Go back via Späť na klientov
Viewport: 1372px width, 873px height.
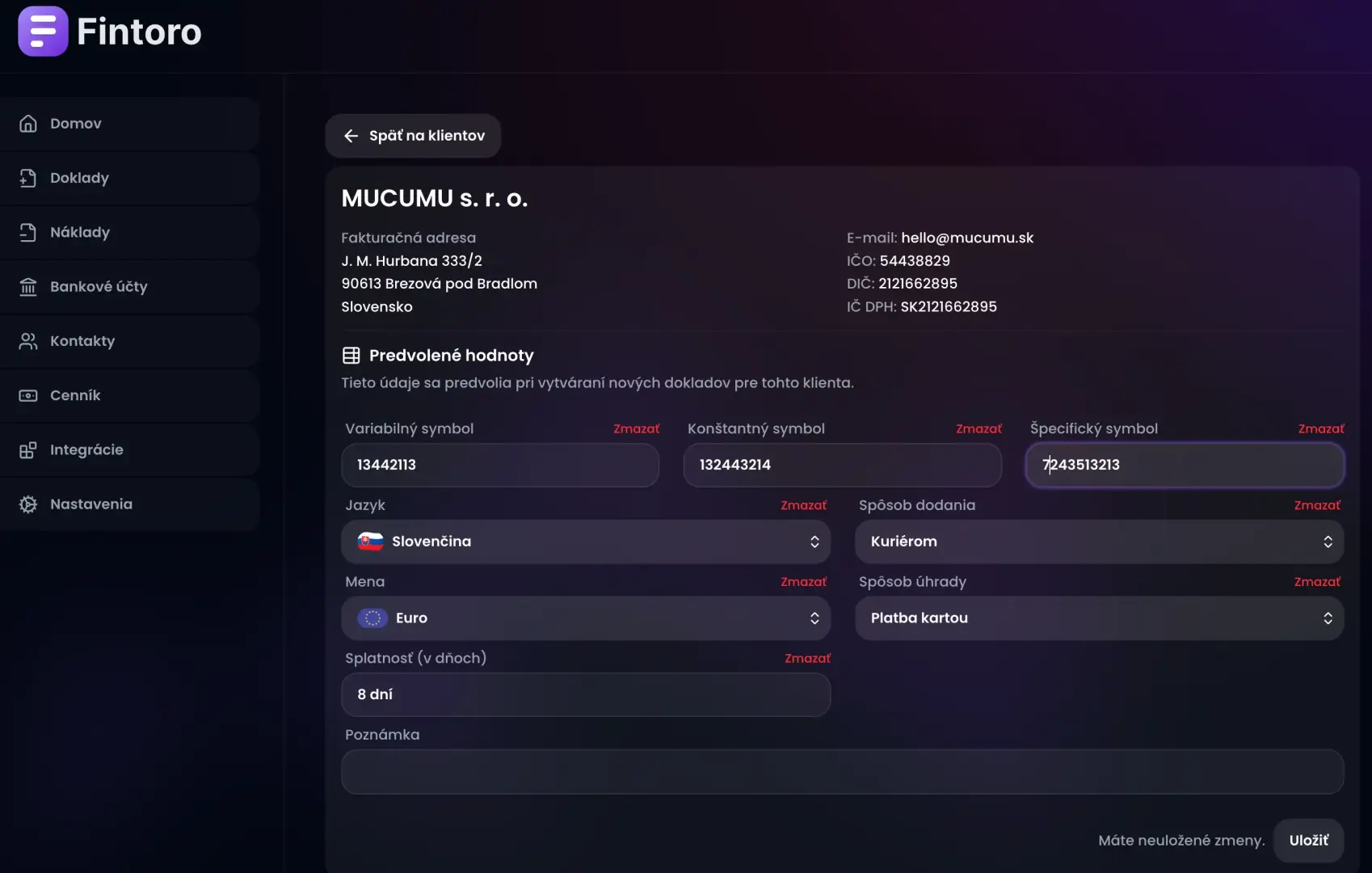coord(413,136)
